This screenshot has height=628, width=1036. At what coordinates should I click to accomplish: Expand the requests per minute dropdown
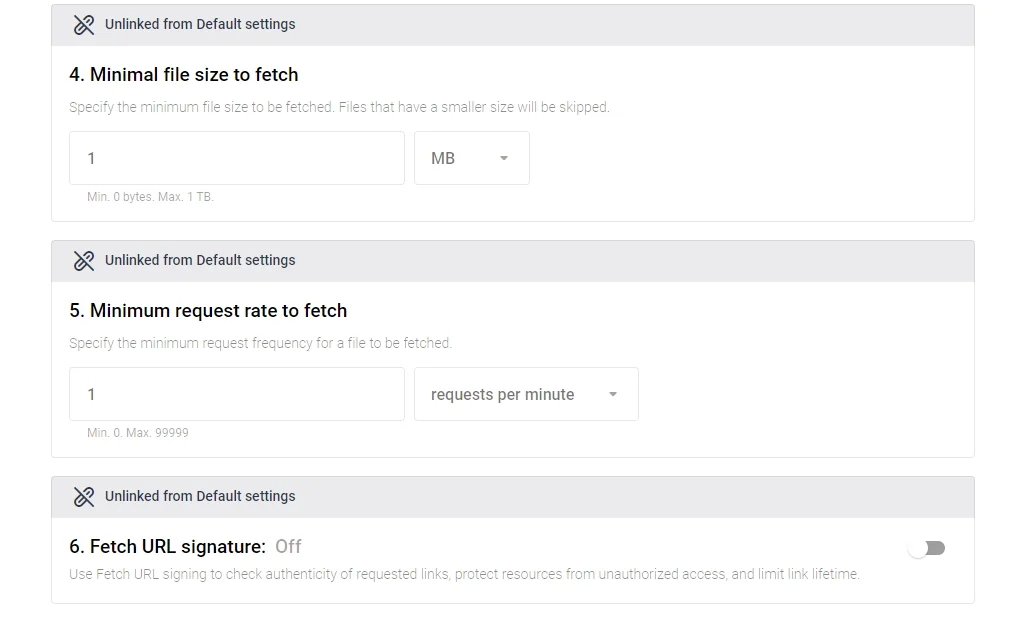pyautogui.click(x=526, y=394)
